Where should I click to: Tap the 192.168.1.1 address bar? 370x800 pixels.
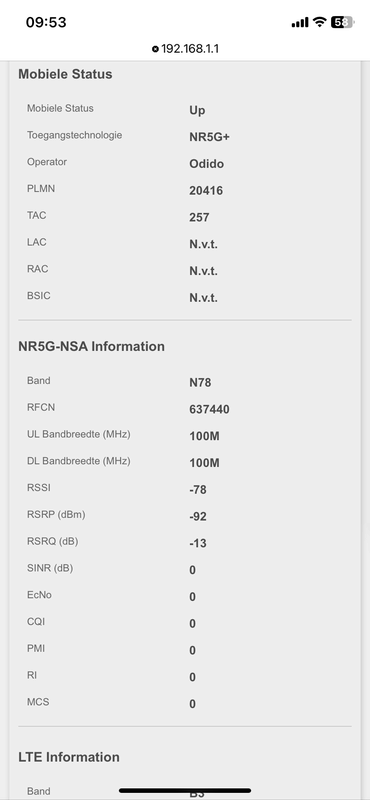(185, 49)
